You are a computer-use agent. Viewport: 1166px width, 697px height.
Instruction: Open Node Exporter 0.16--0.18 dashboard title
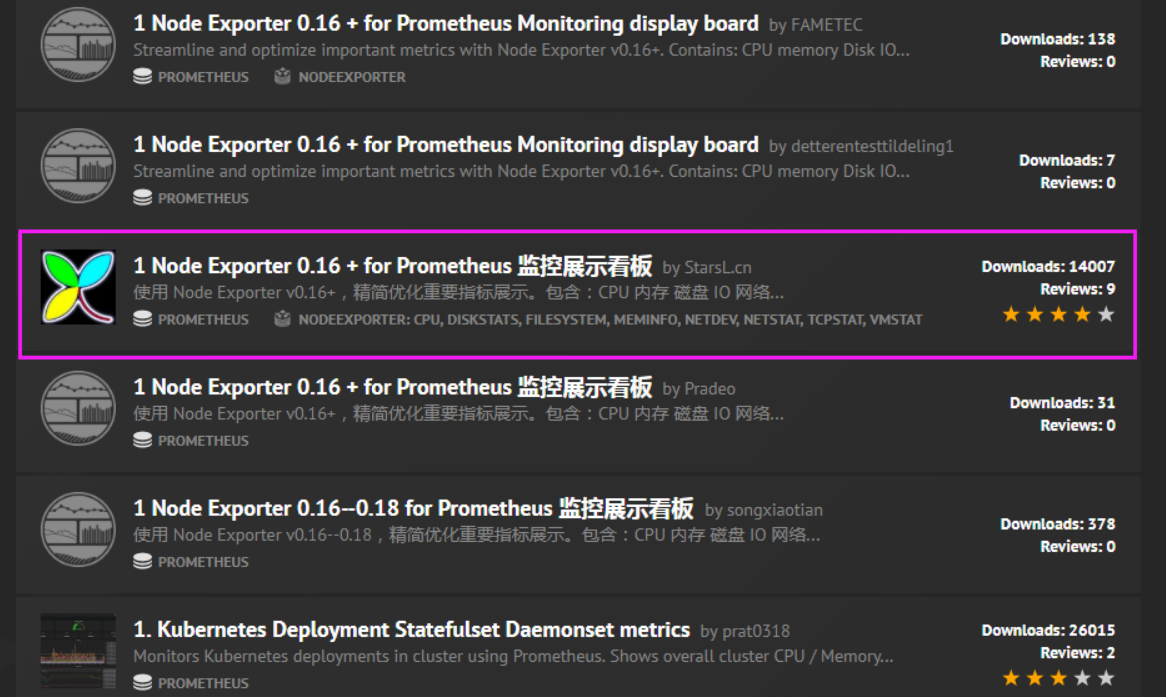413,508
